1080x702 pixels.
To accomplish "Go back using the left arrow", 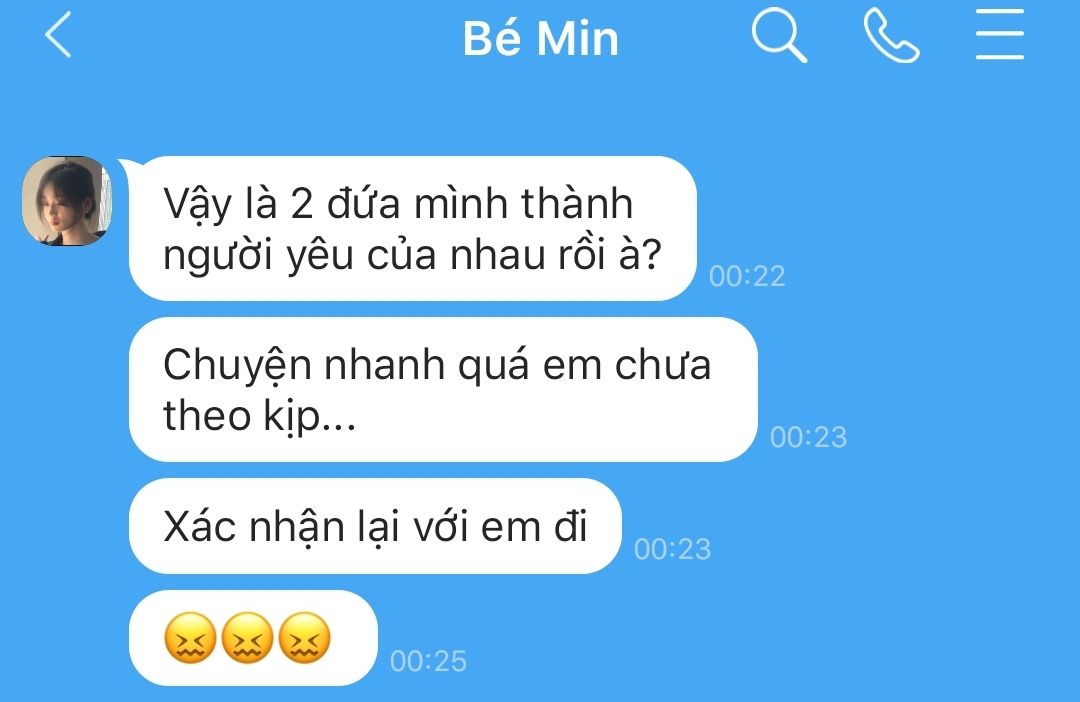I will (58, 36).
